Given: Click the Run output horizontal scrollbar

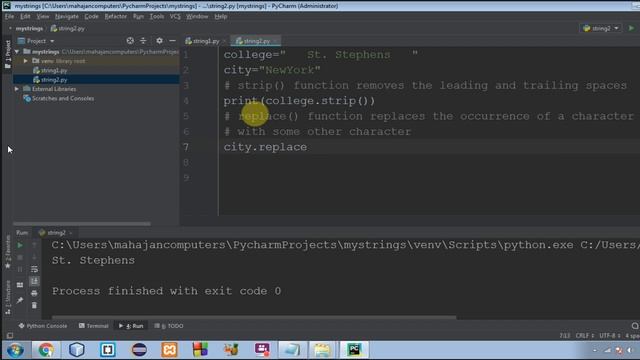Looking at the screenshot, I should pos(254,317).
